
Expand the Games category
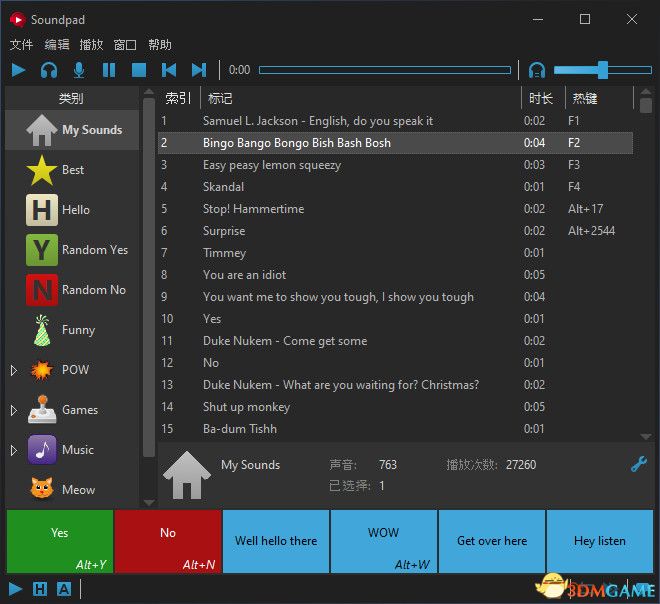pyautogui.click(x=14, y=410)
